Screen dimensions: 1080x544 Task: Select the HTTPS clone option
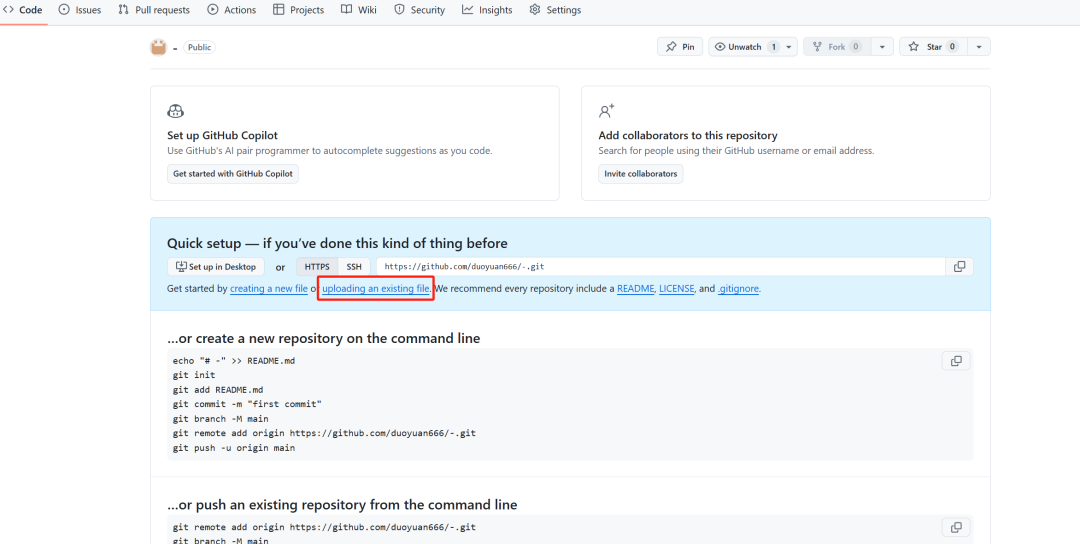[x=317, y=266]
